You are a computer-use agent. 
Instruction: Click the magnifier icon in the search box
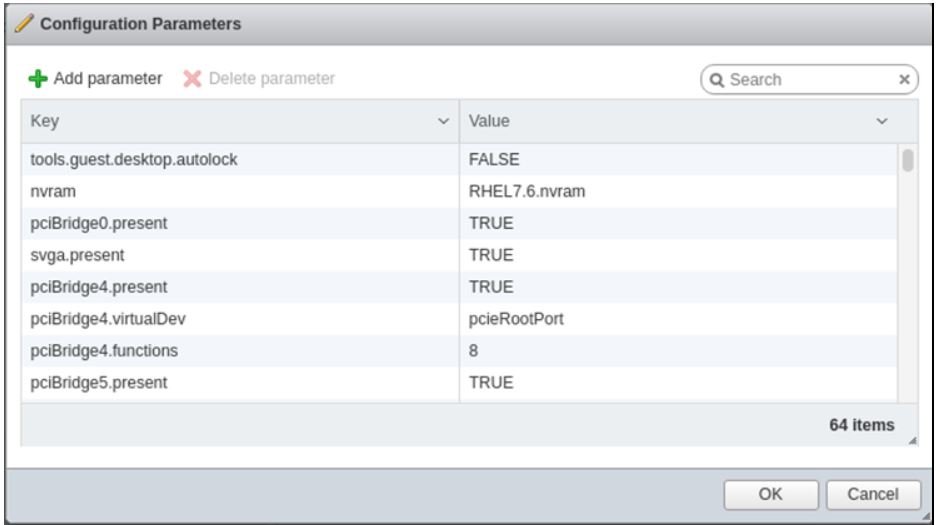click(717, 79)
